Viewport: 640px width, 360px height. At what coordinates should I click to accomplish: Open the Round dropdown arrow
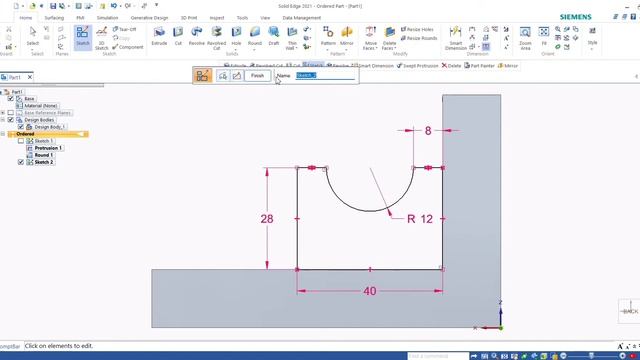tap(255, 49)
